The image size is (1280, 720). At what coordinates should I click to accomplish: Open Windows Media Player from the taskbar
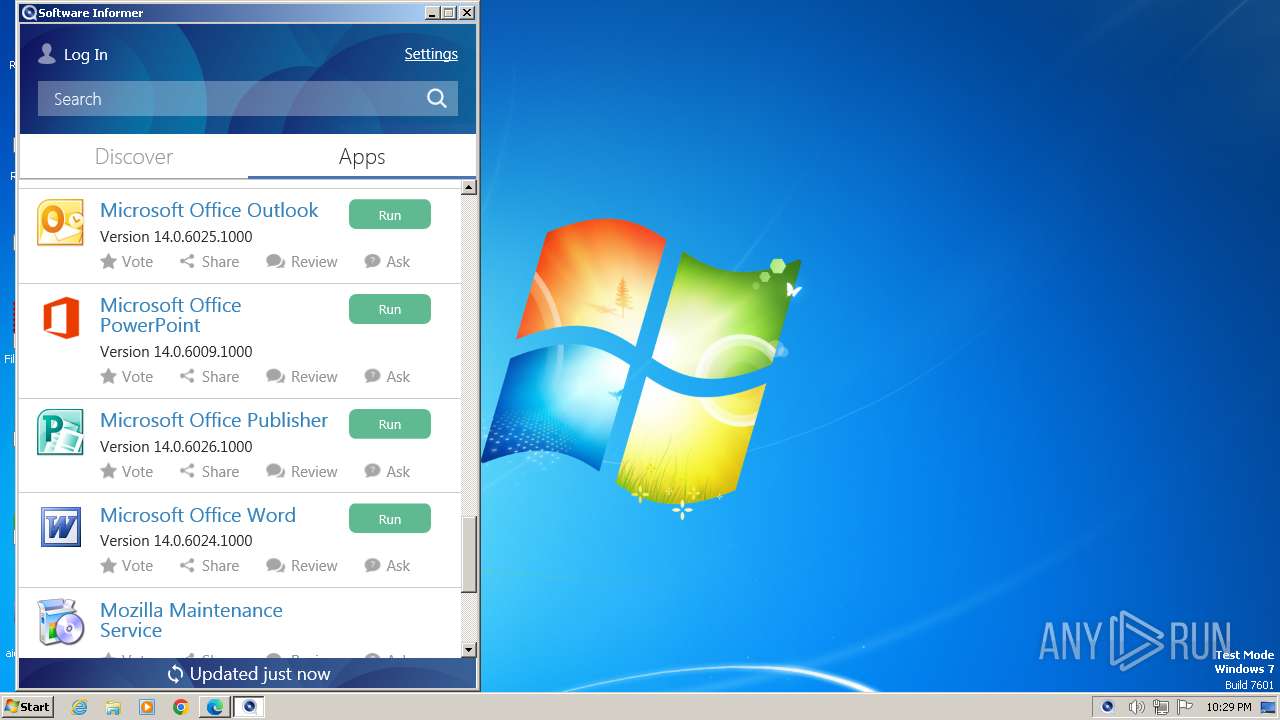click(147, 707)
